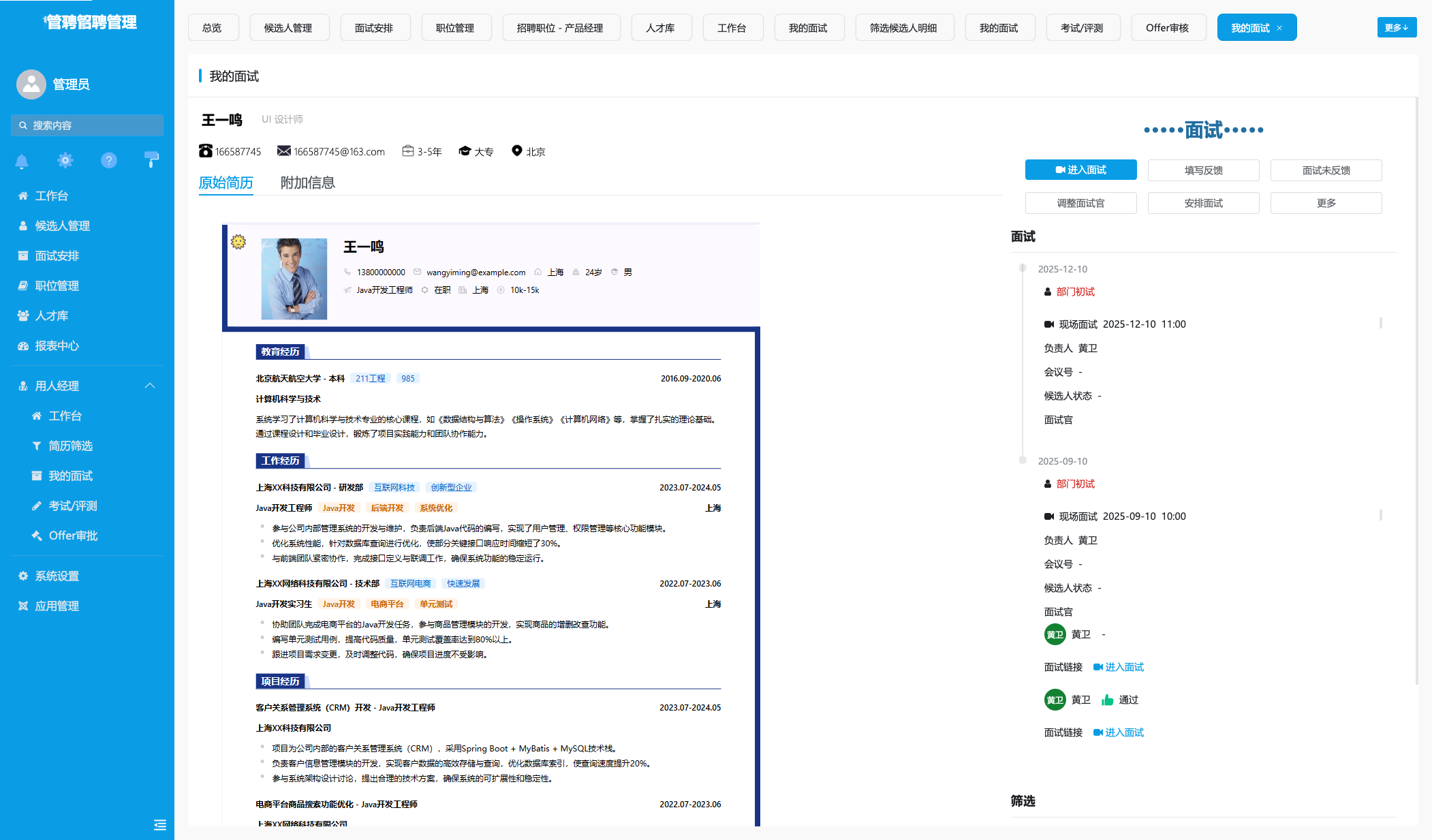Click the 安排面试 button
This screenshot has height=840, width=1432.
pyautogui.click(x=1203, y=203)
